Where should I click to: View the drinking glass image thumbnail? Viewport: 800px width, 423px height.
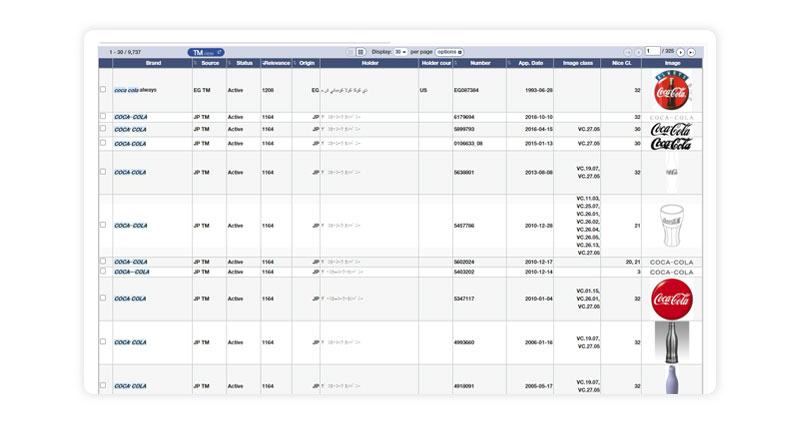[671, 226]
